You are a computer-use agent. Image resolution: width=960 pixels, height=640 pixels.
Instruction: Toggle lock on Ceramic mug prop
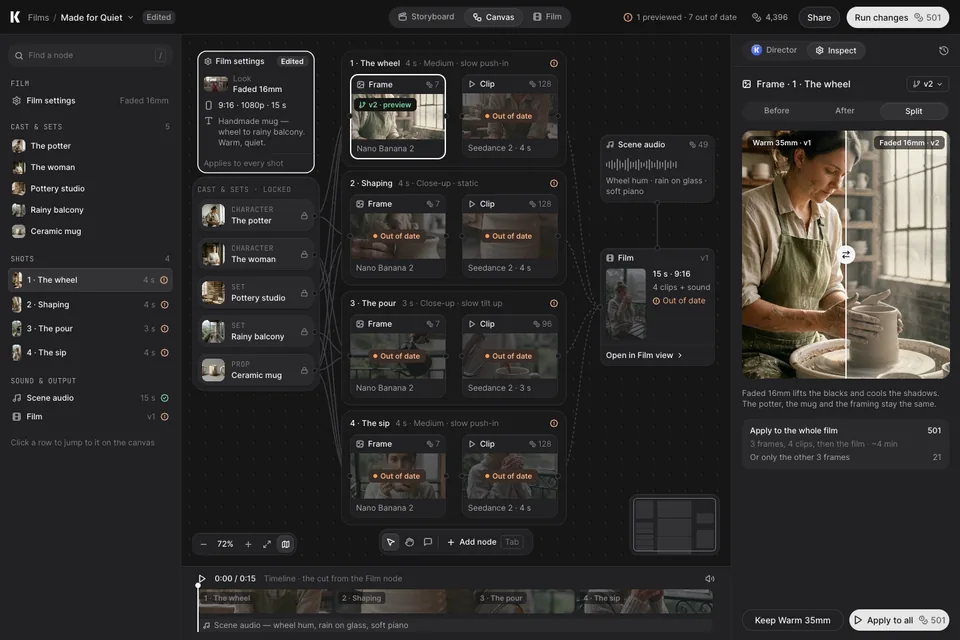coord(304,371)
